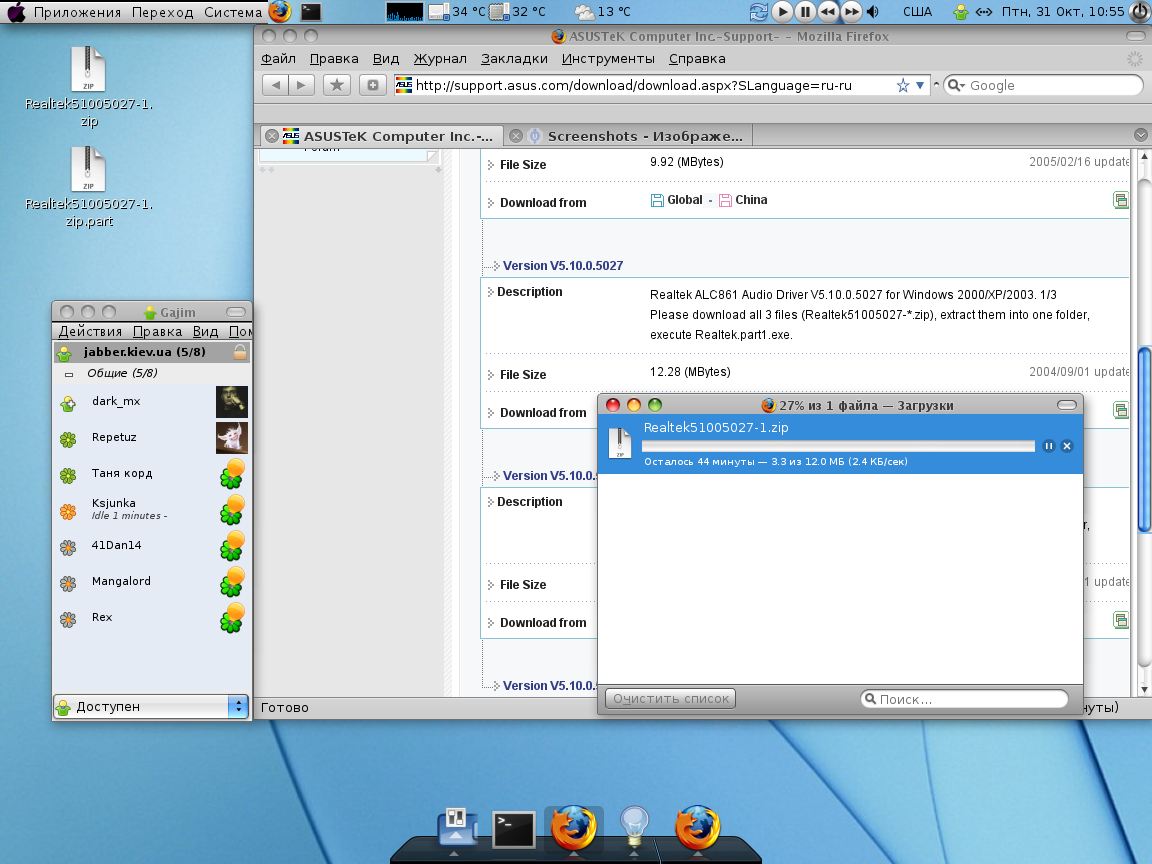Click the power button in panel corner
1152x864 pixels.
coord(1141,12)
